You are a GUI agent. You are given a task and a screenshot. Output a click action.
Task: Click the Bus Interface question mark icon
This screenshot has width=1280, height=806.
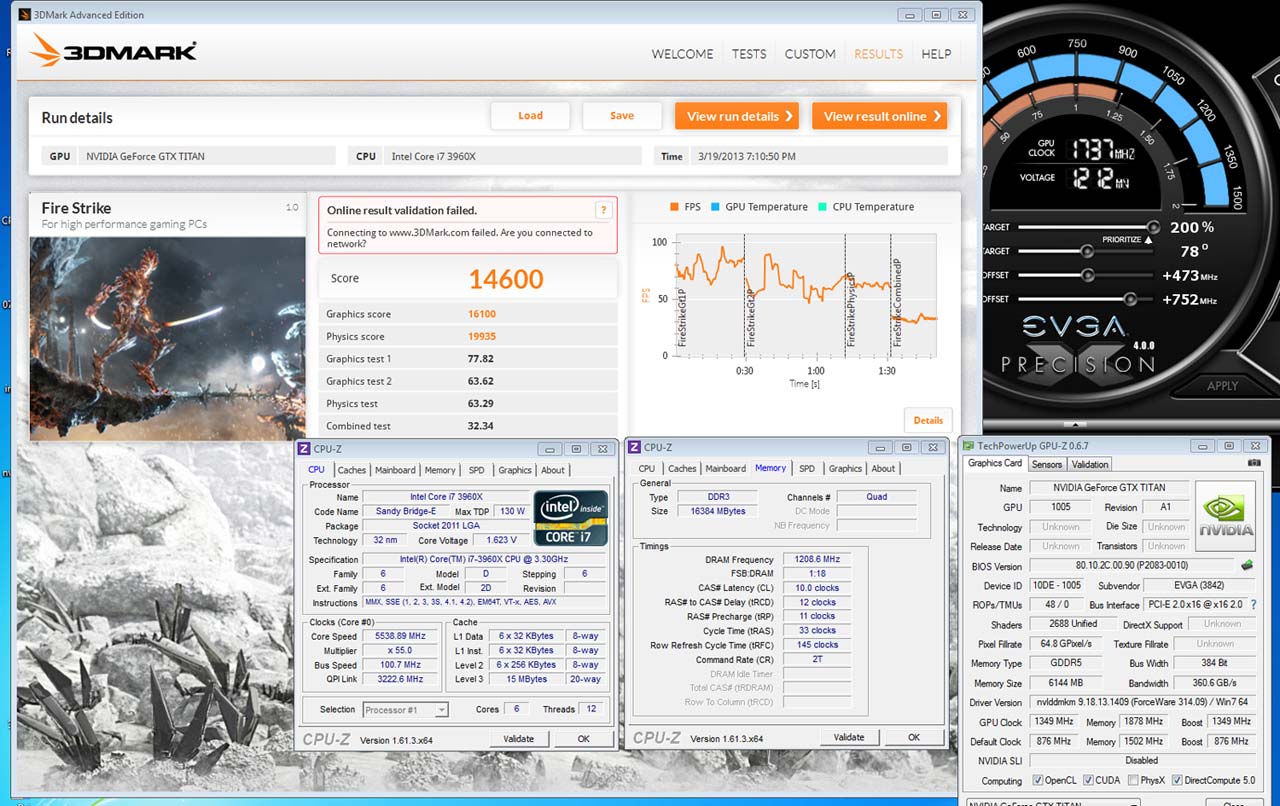click(1253, 605)
